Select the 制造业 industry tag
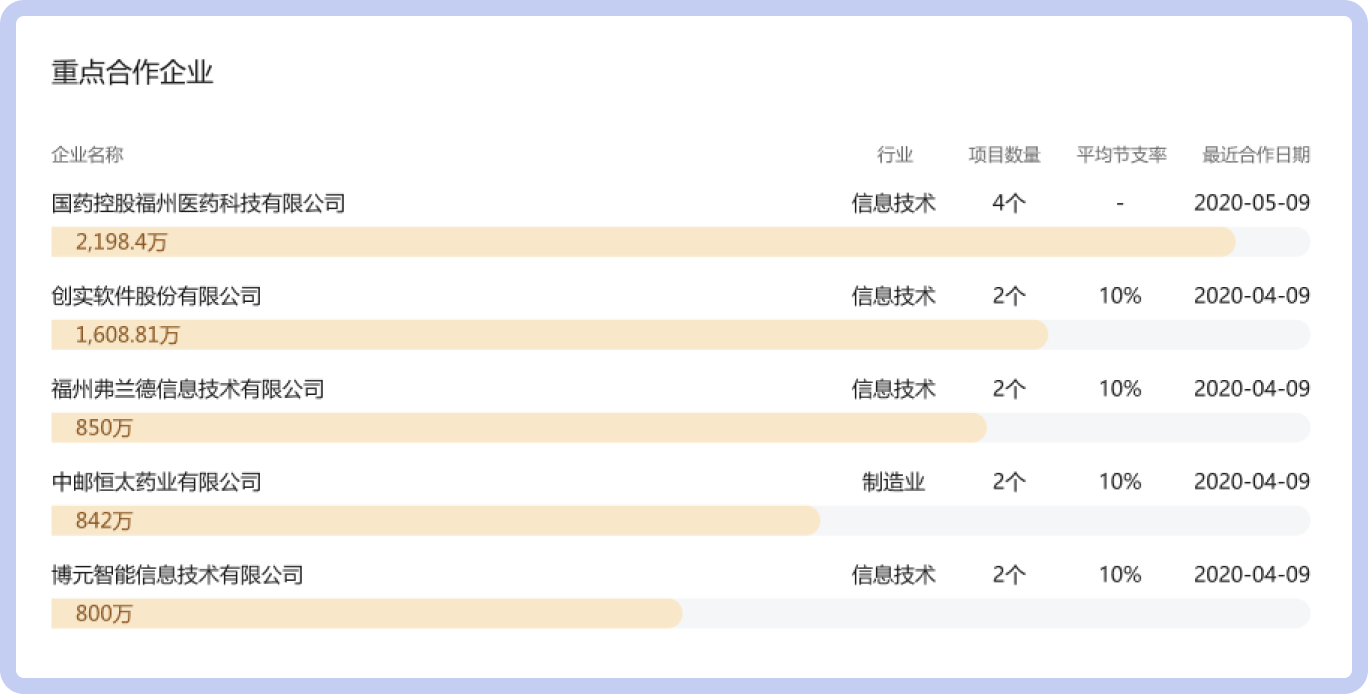The height and width of the screenshot is (694, 1368). [x=894, y=482]
